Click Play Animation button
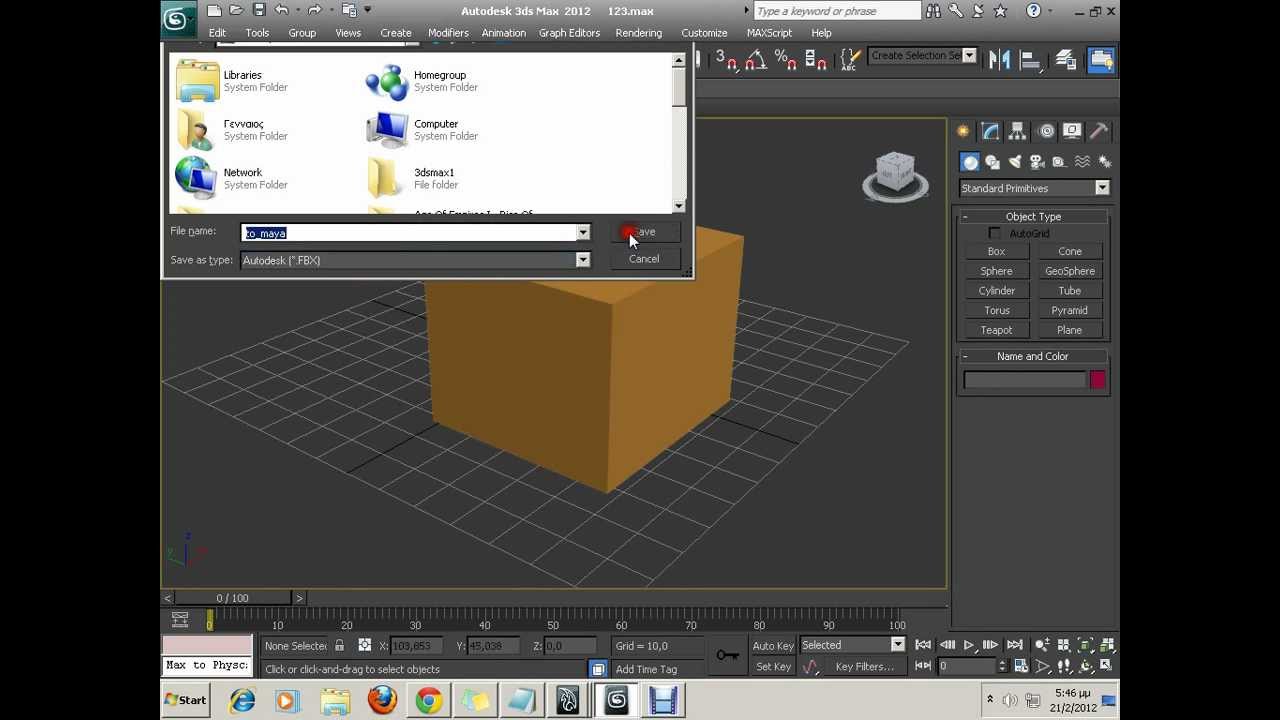Image resolution: width=1280 pixels, height=720 pixels. tap(968, 645)
